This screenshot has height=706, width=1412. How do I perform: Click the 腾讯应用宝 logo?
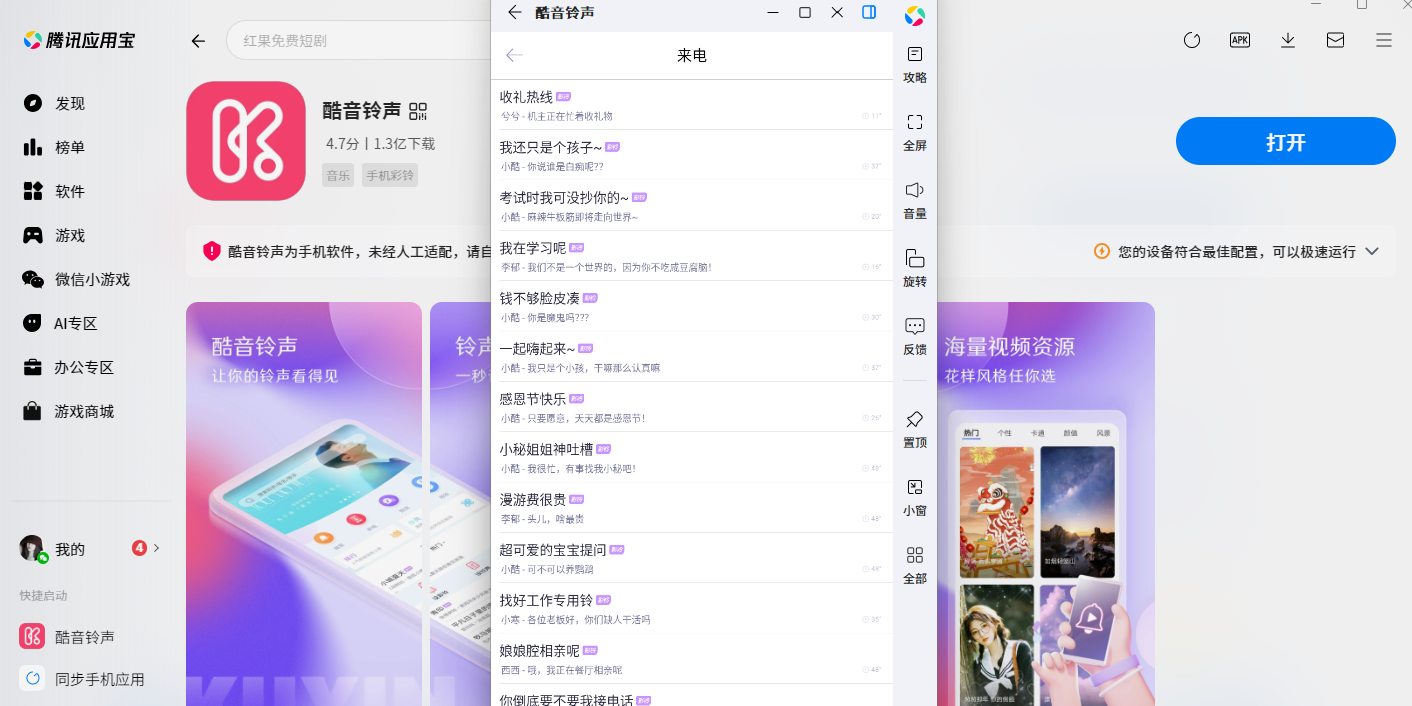(x=79, y=40)
